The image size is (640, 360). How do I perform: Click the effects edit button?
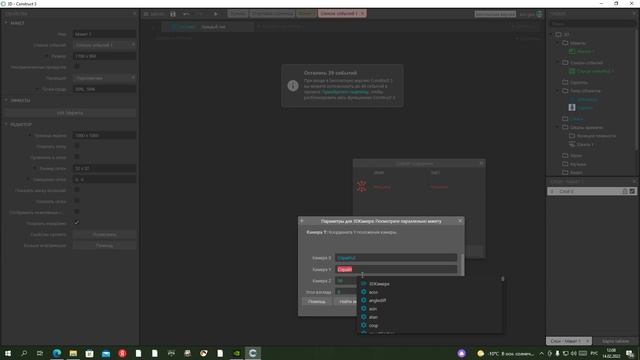point(70,113)
